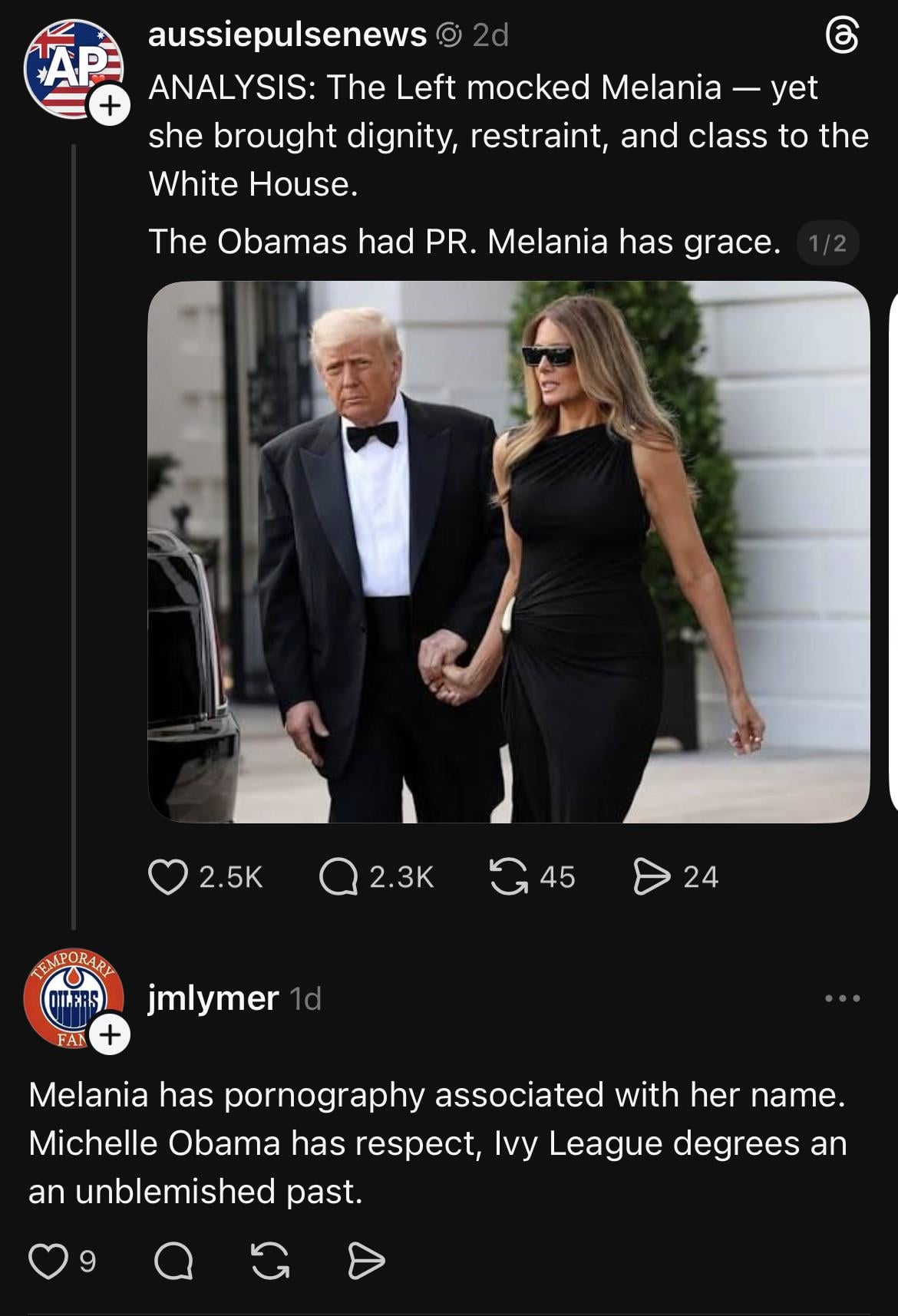Screen dimensions: 898x1316
Task: Reply to jmlymer's comment
Action: pos(174,1262)
